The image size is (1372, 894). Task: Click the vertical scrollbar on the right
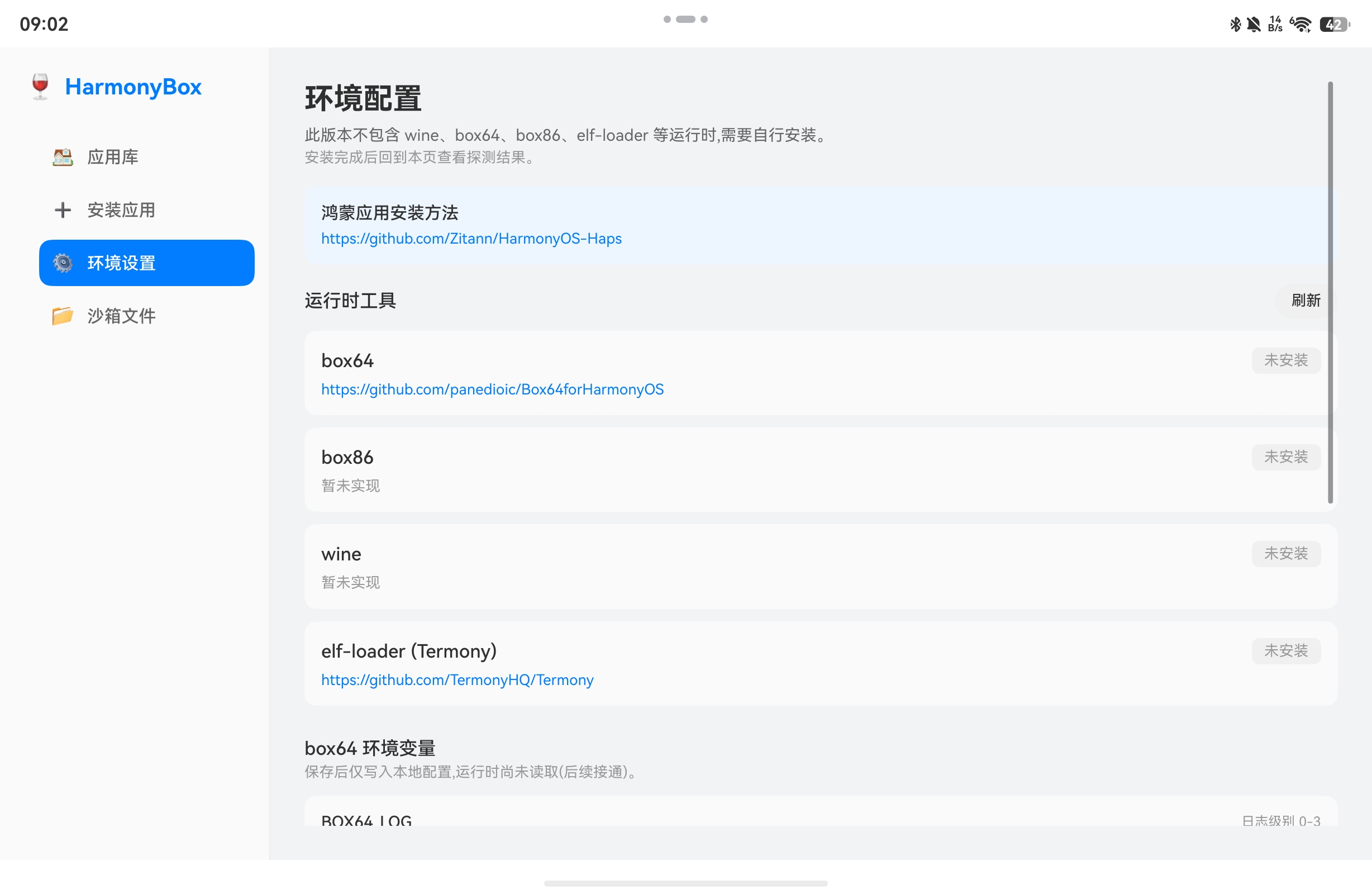1331,292
